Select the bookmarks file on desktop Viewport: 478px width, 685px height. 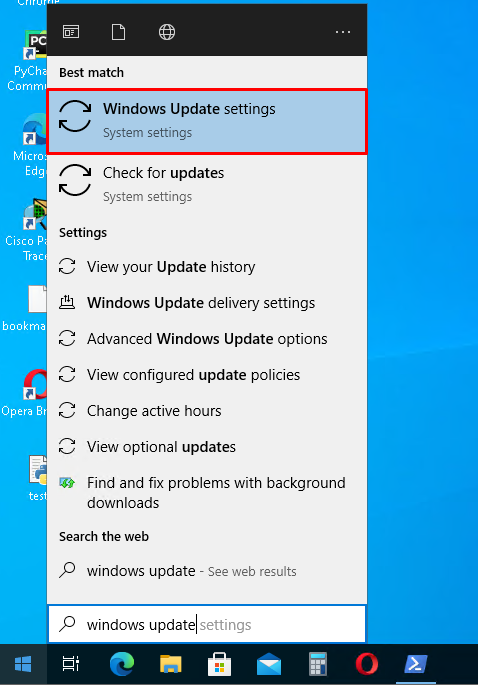coord(24,308)
